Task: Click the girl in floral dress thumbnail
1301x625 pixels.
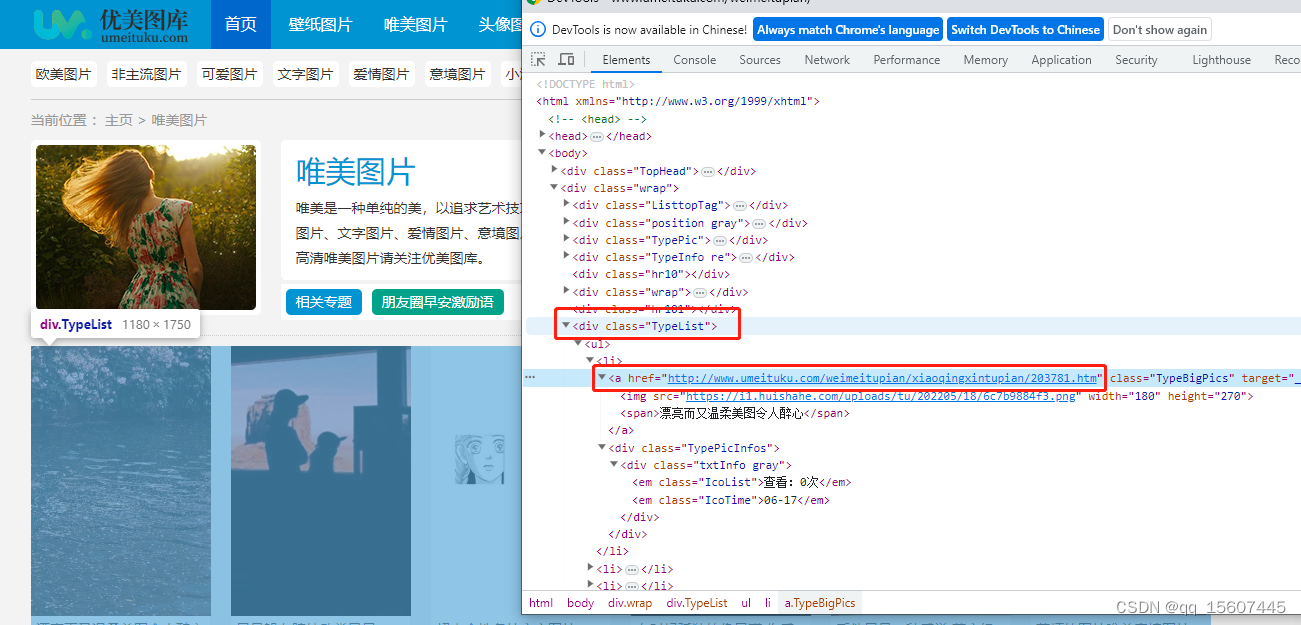Action: point(146,227)
